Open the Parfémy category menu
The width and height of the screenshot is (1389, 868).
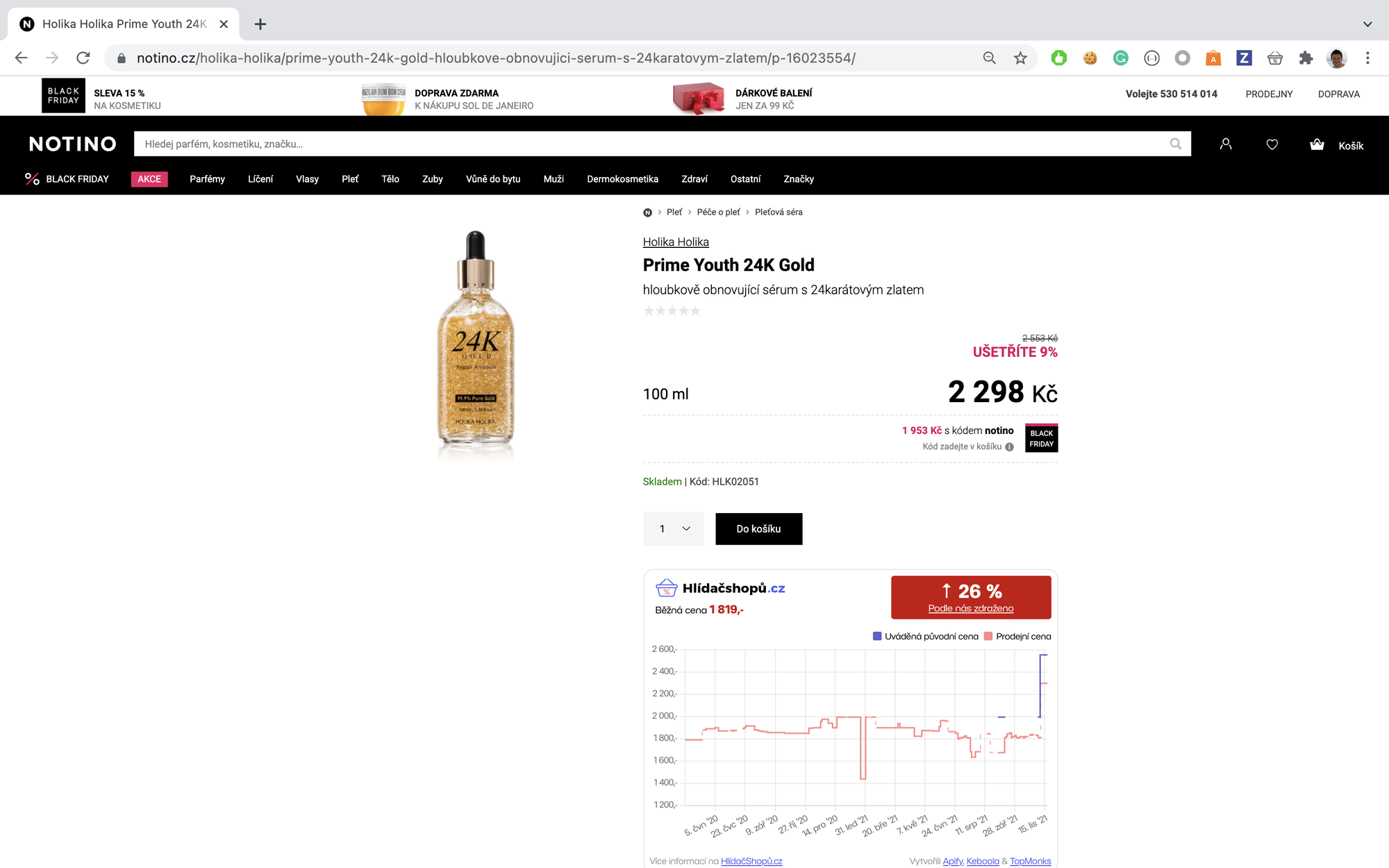click(x=206, y=179)
